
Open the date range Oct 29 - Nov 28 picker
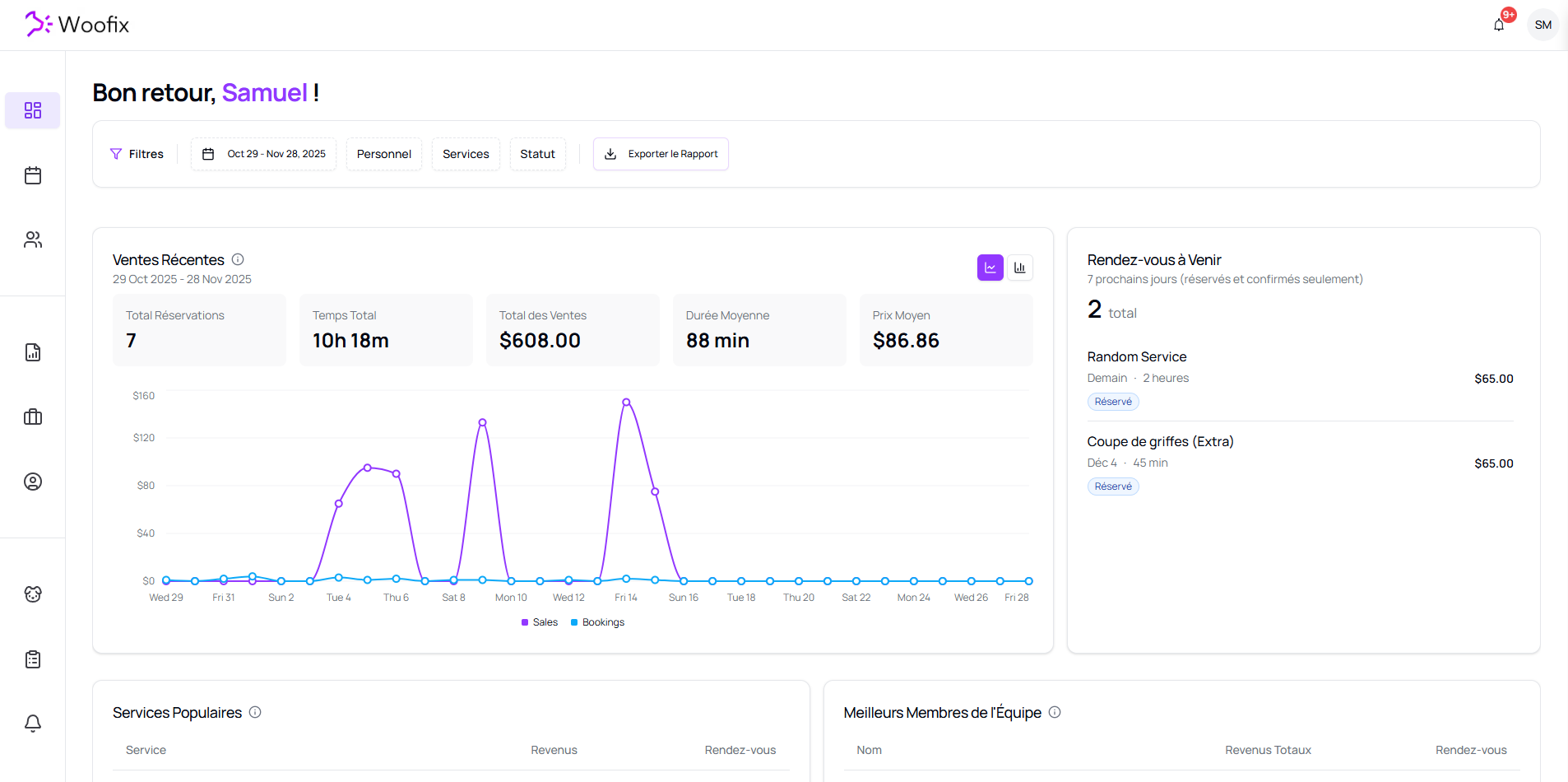(262, 154)
